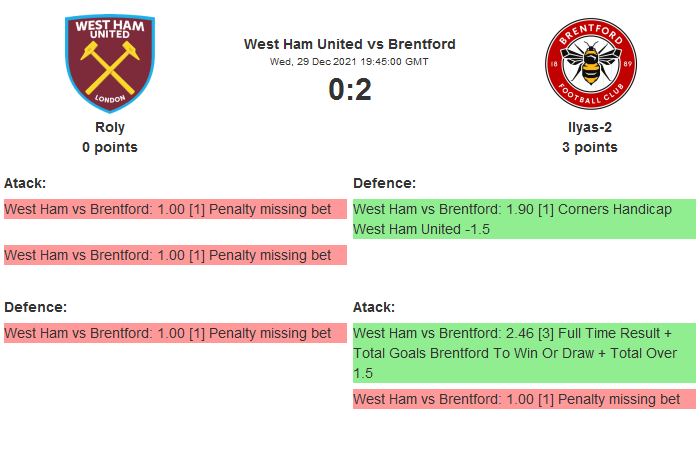
Task: Click the Atack heading under Ilyas-2
Action: click(374, 307)
